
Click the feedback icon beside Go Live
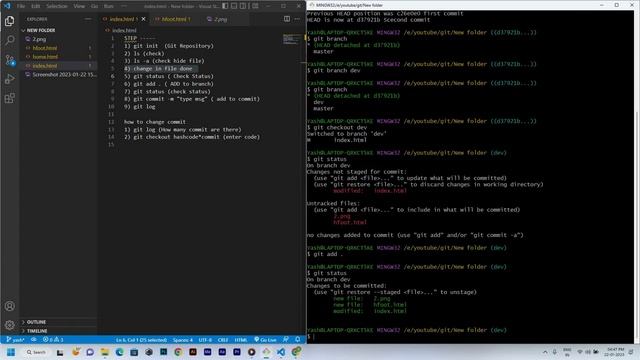tap(286, 340)
